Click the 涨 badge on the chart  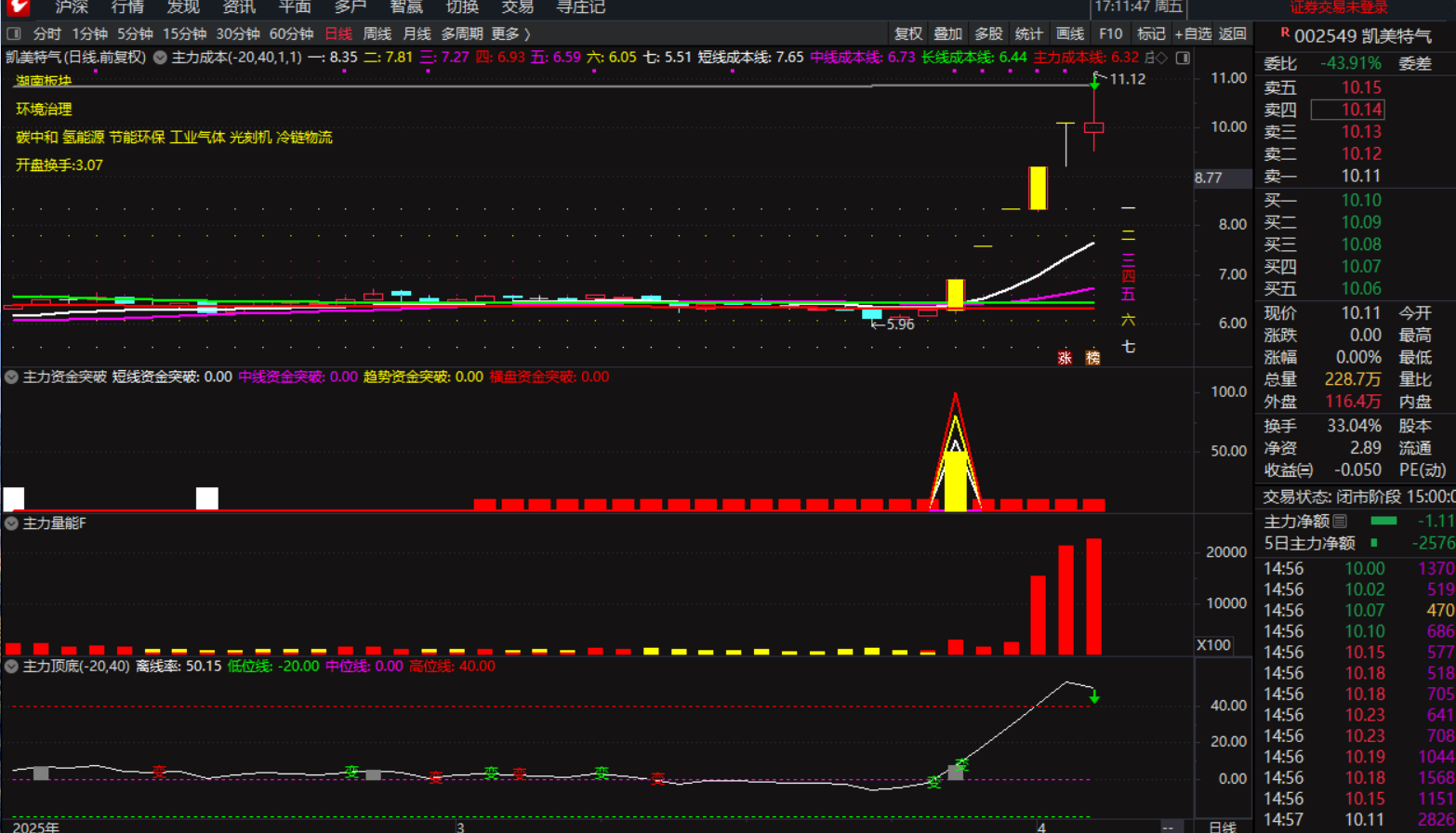click(1064, 358)
